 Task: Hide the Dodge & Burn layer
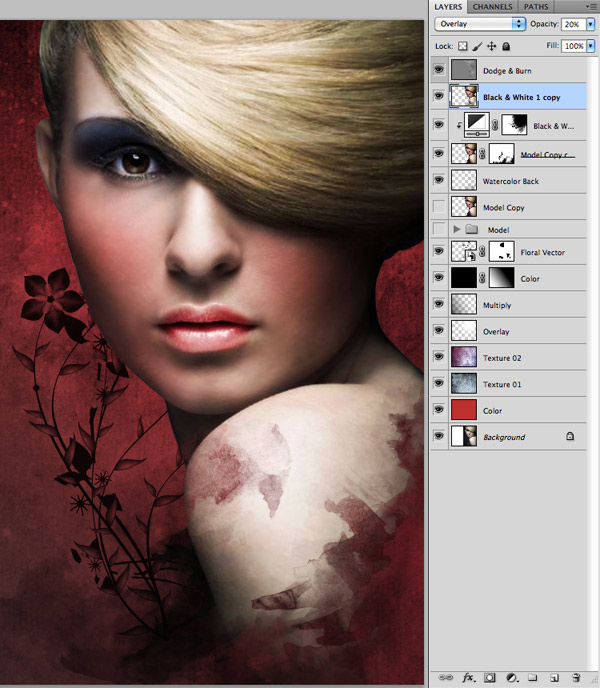439,70
